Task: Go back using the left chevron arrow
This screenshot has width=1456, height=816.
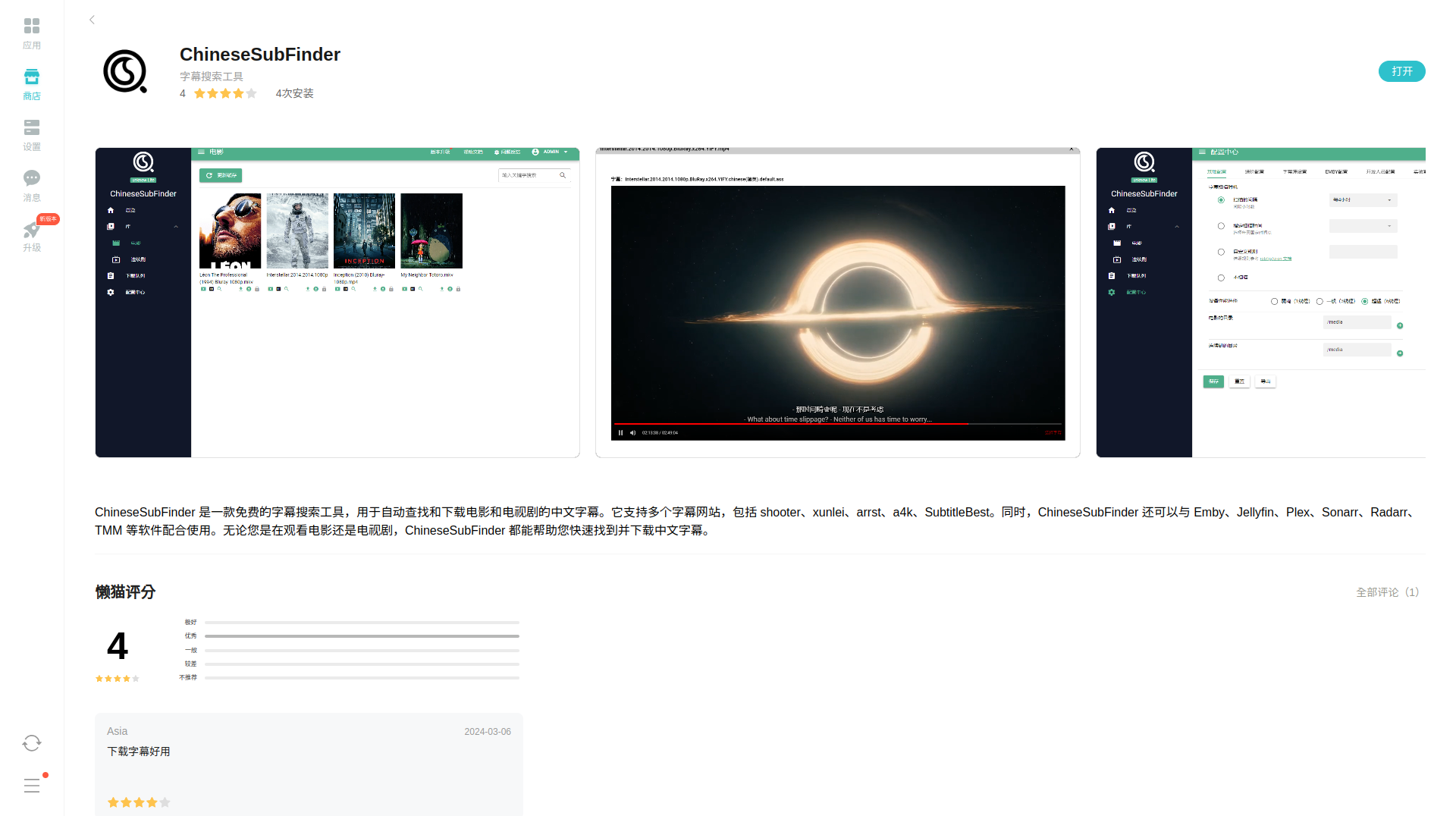Action: 92,20
